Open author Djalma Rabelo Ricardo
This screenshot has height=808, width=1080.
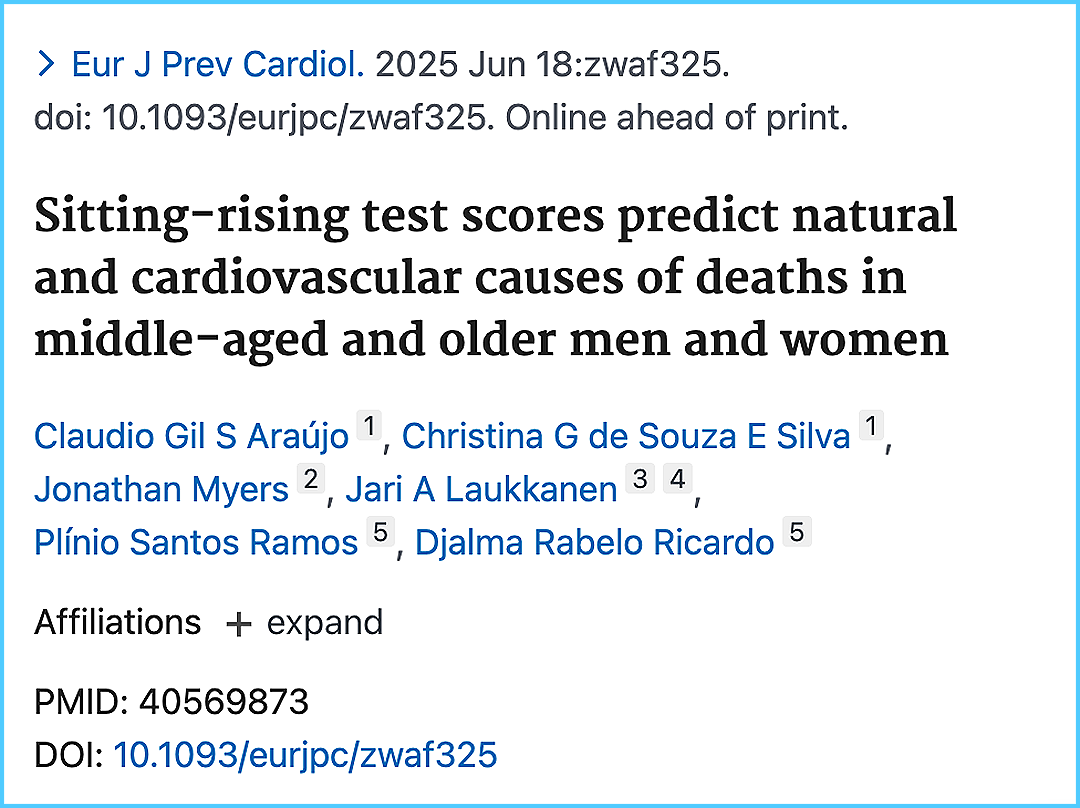(595, 542)
